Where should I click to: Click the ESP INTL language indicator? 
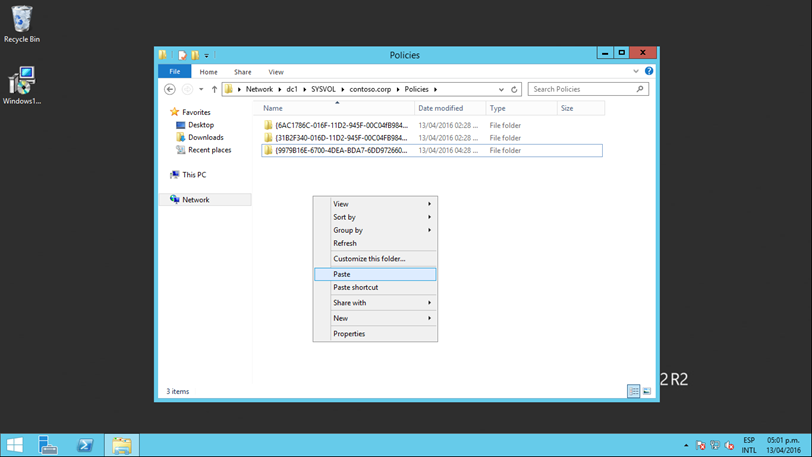pos(749,445)
